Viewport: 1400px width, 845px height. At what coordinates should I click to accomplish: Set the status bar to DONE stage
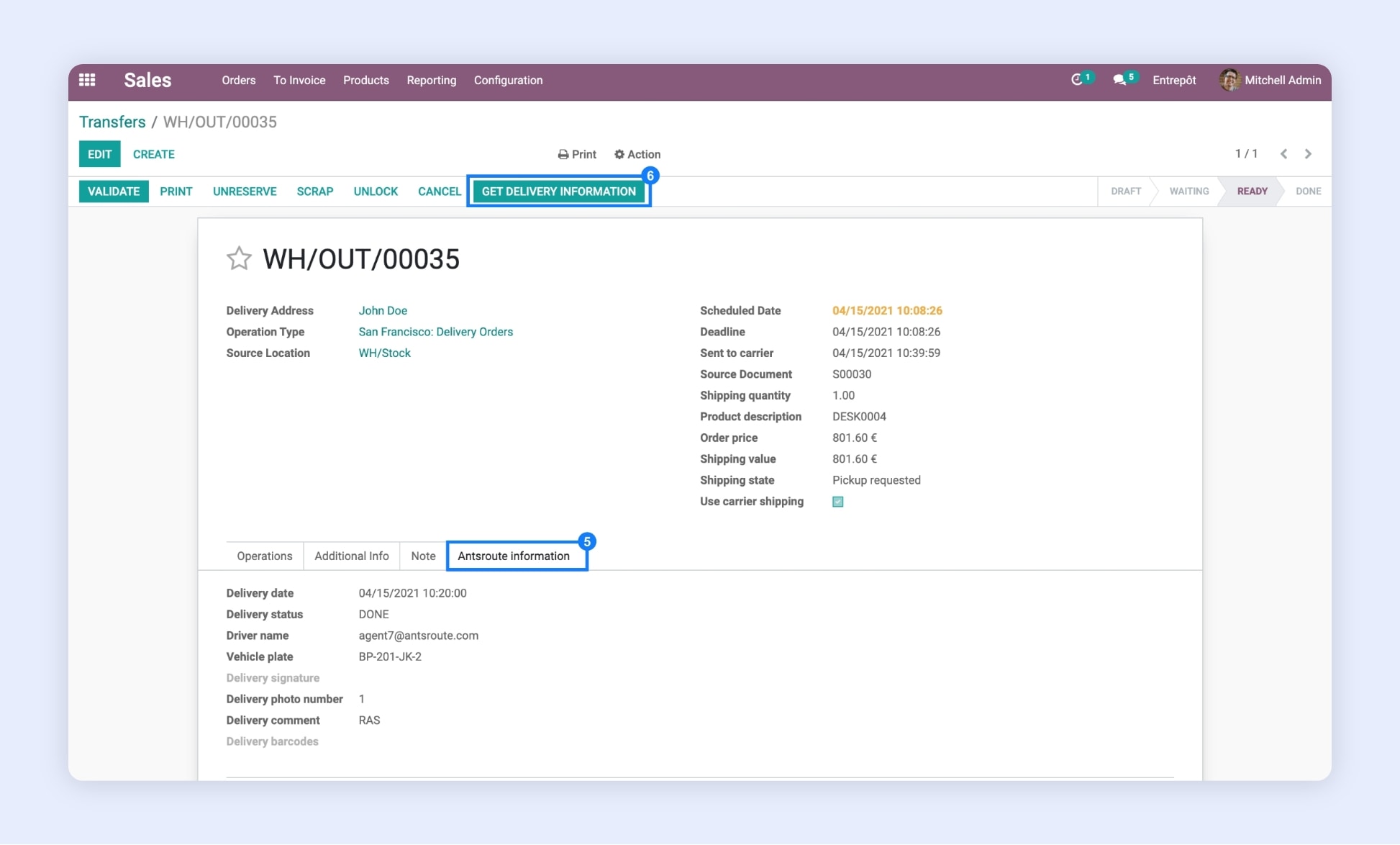(1308, 191)
